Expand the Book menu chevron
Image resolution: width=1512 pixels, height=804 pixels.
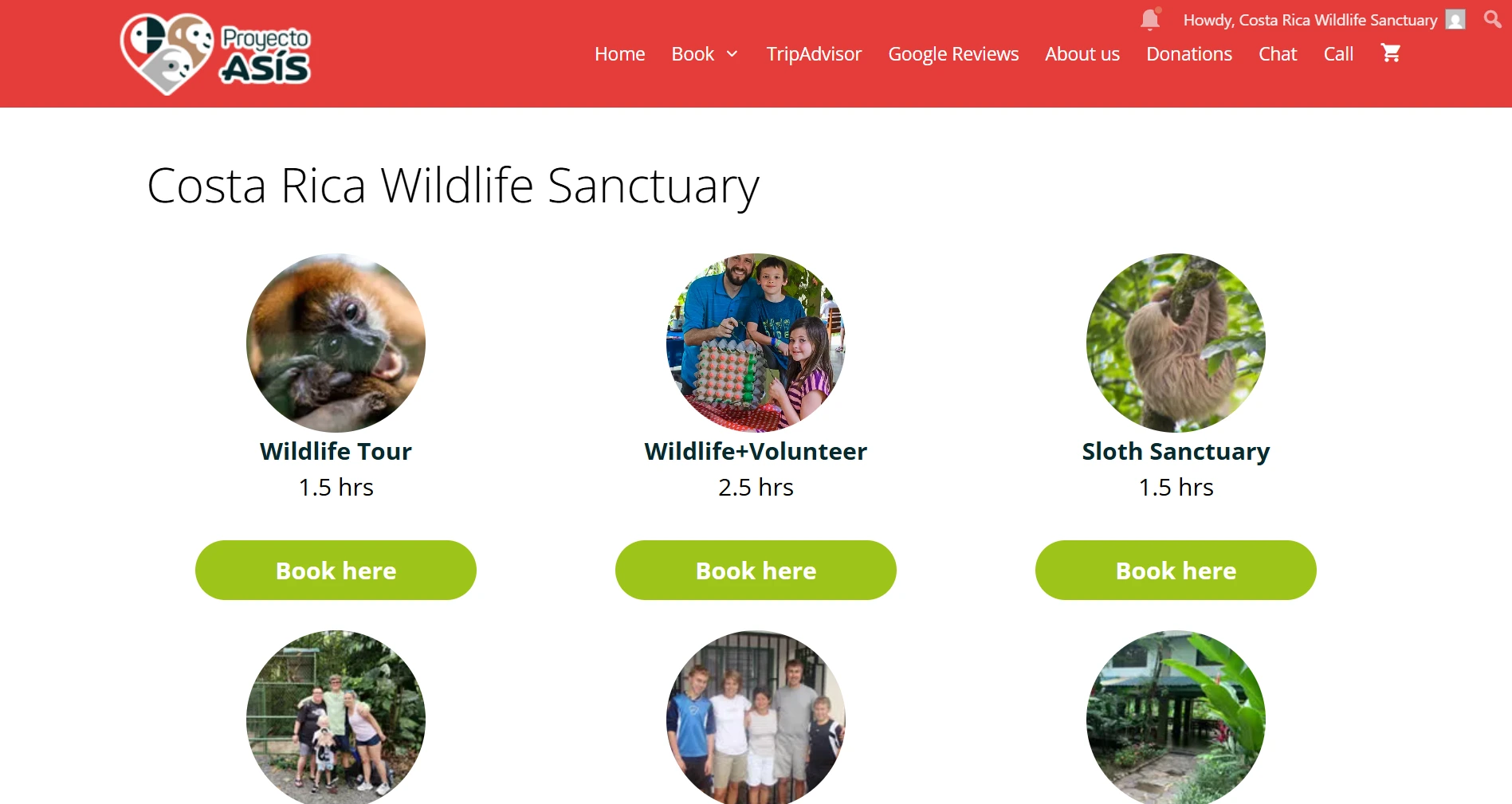click(732, 54)
